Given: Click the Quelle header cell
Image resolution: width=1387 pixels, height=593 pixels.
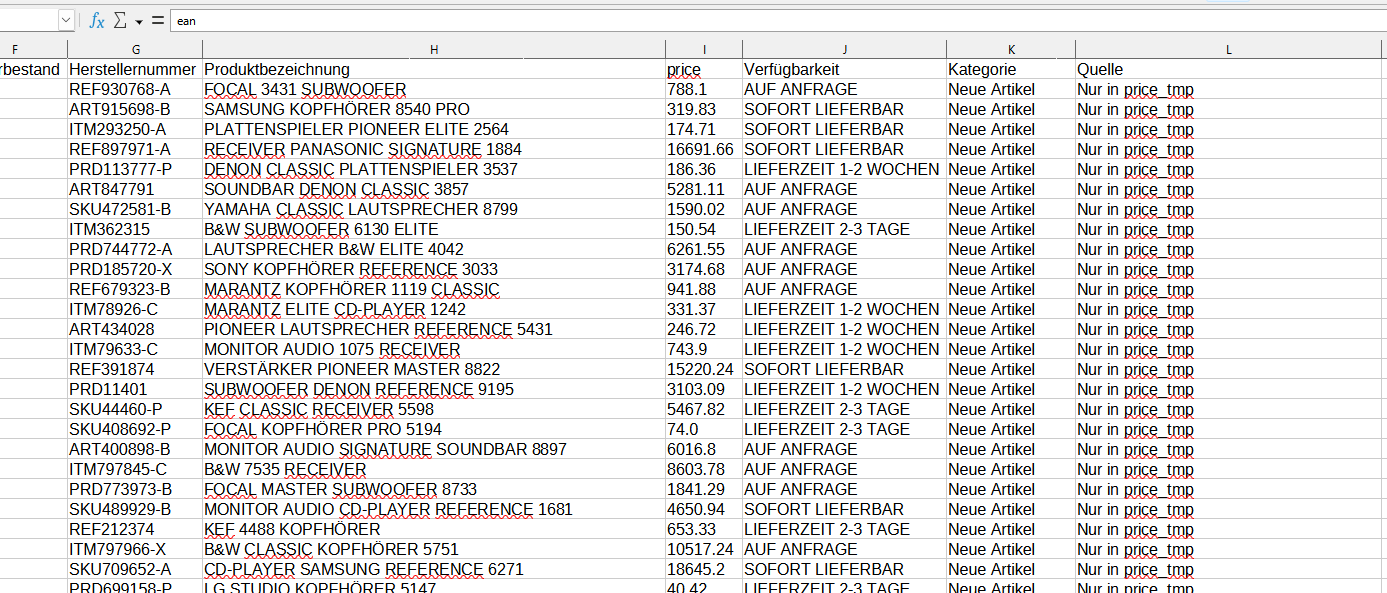Looking at the screenshot, I should (x=1100, y=70).
